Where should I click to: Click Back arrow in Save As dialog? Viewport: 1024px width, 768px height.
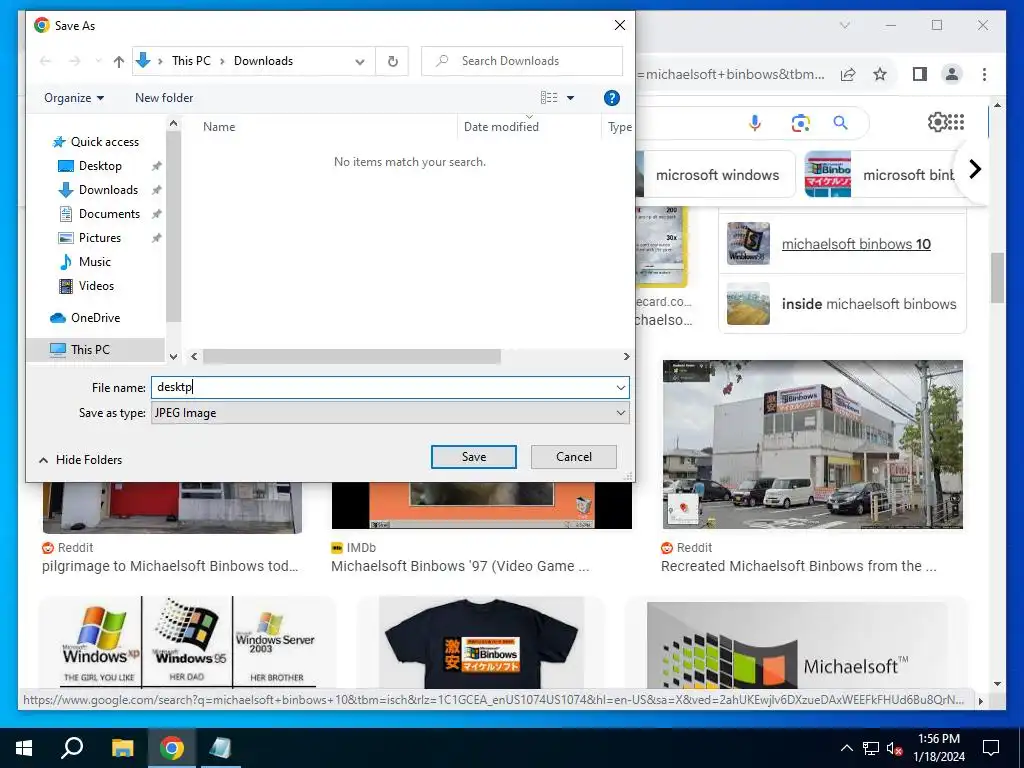point(46,61)
